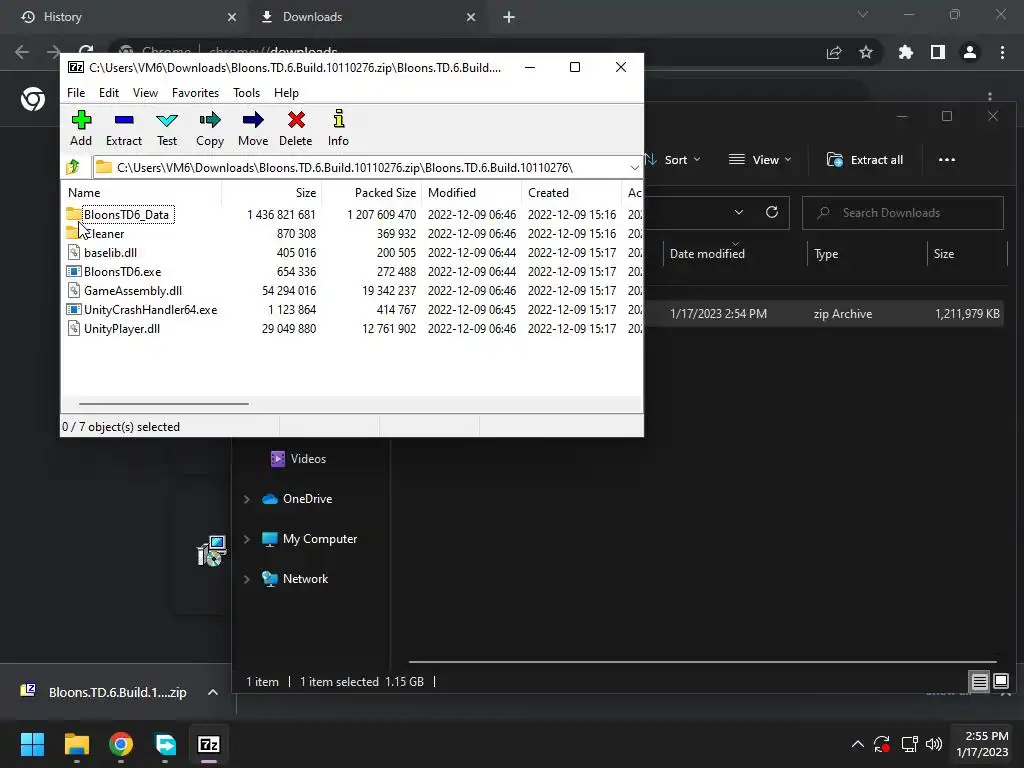Go up one folder level in 7-Zip
This screenshot has width=1024, height=768.
[73, 167]
